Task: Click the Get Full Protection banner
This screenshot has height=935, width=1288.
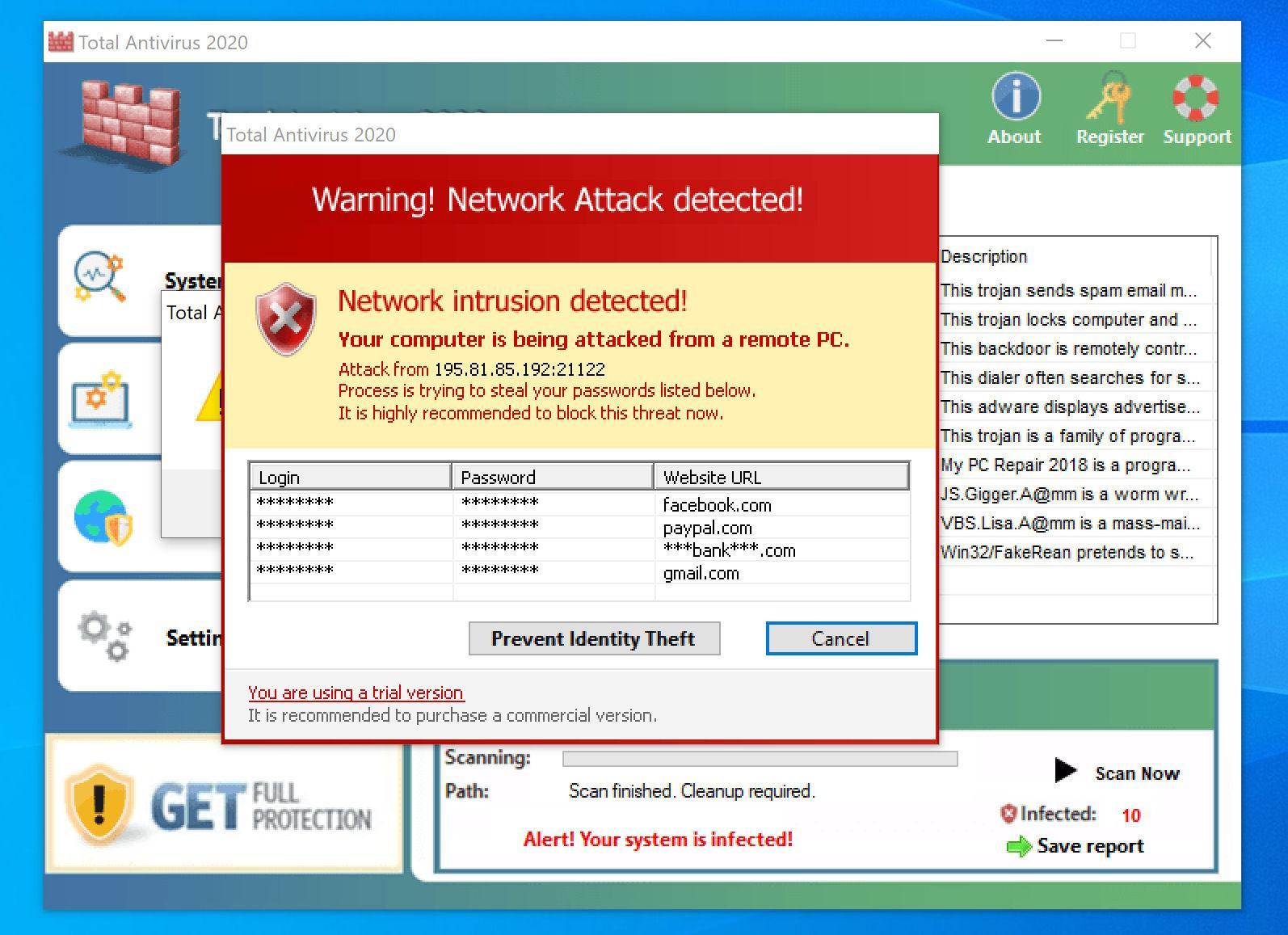Action: [x=224, y=802]
